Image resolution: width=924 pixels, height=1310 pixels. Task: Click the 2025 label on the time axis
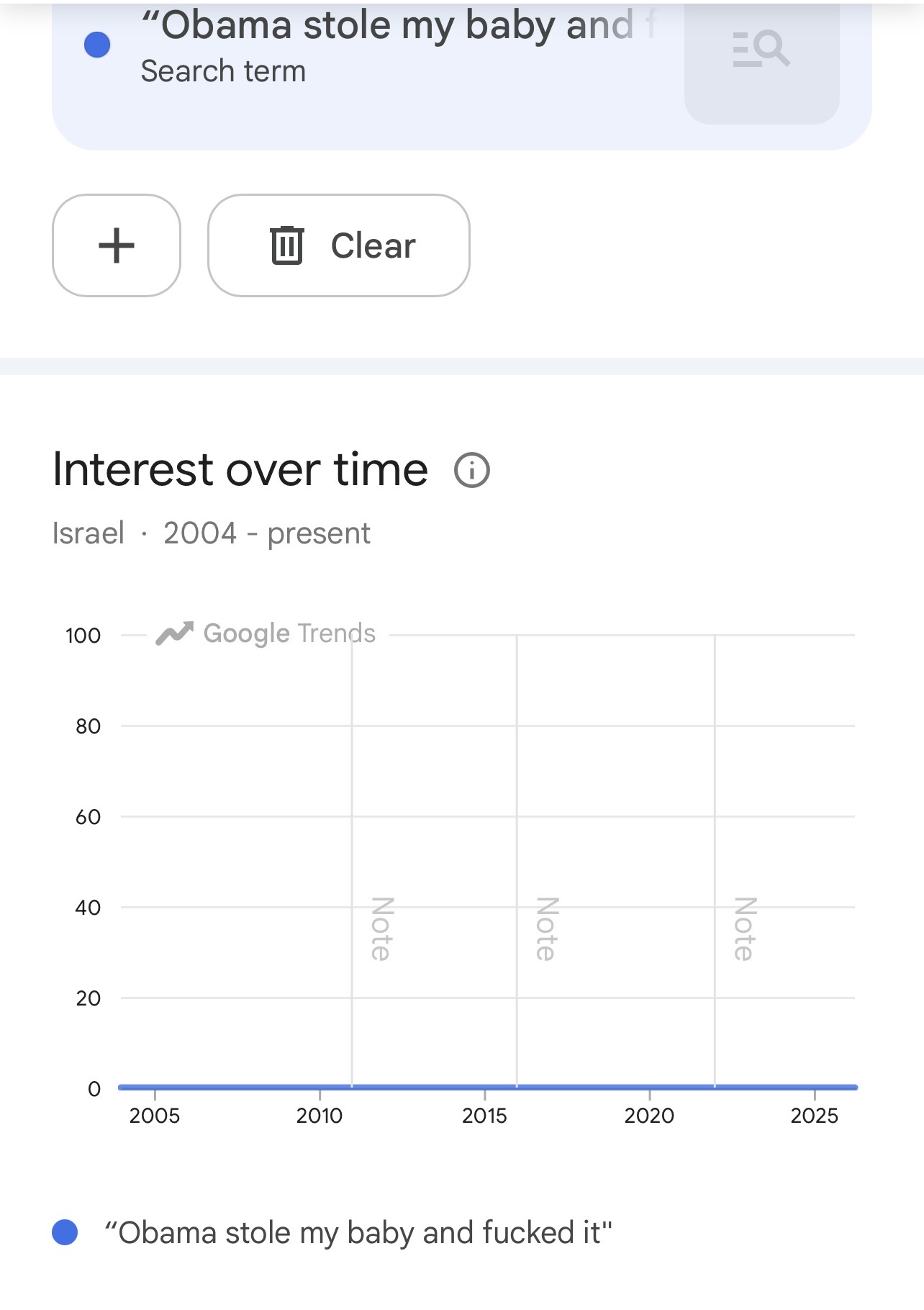point(814,1116)
